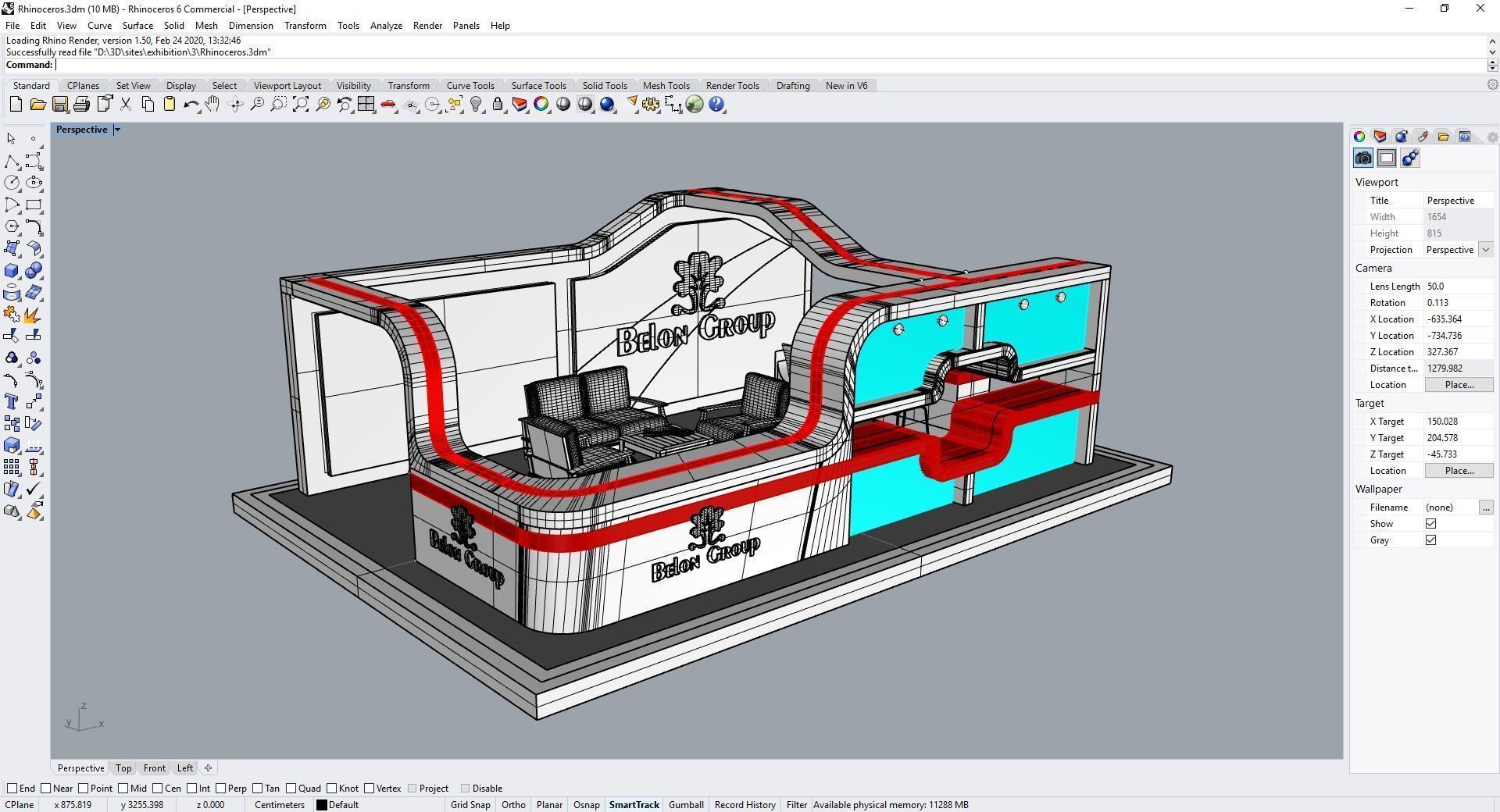Enable the Near osnap checkbox

45,789
